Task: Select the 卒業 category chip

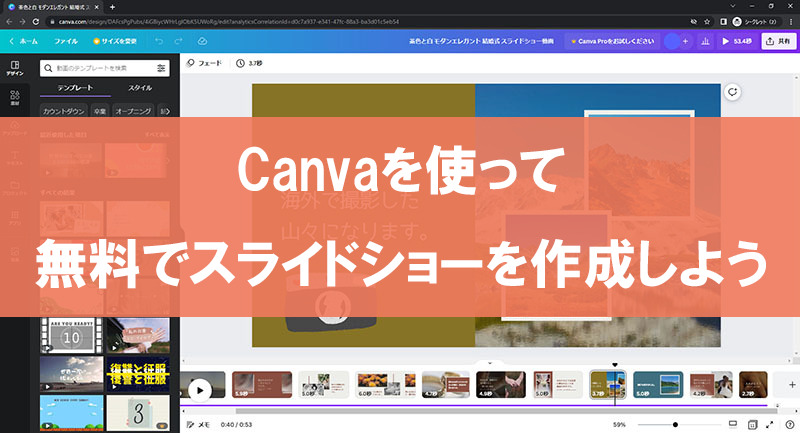Action: click(99, 111)
